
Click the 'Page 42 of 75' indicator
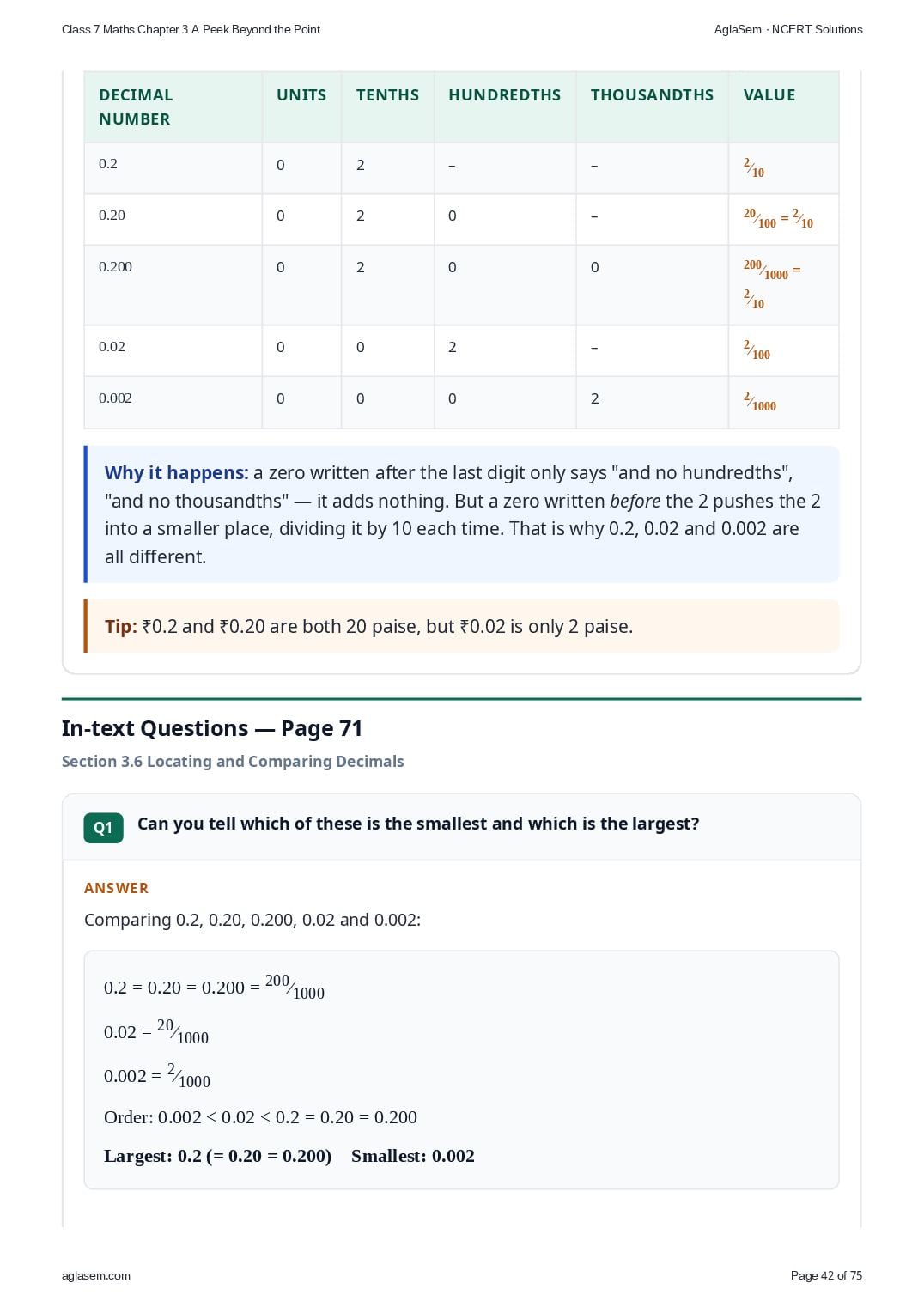point(826,1275)
